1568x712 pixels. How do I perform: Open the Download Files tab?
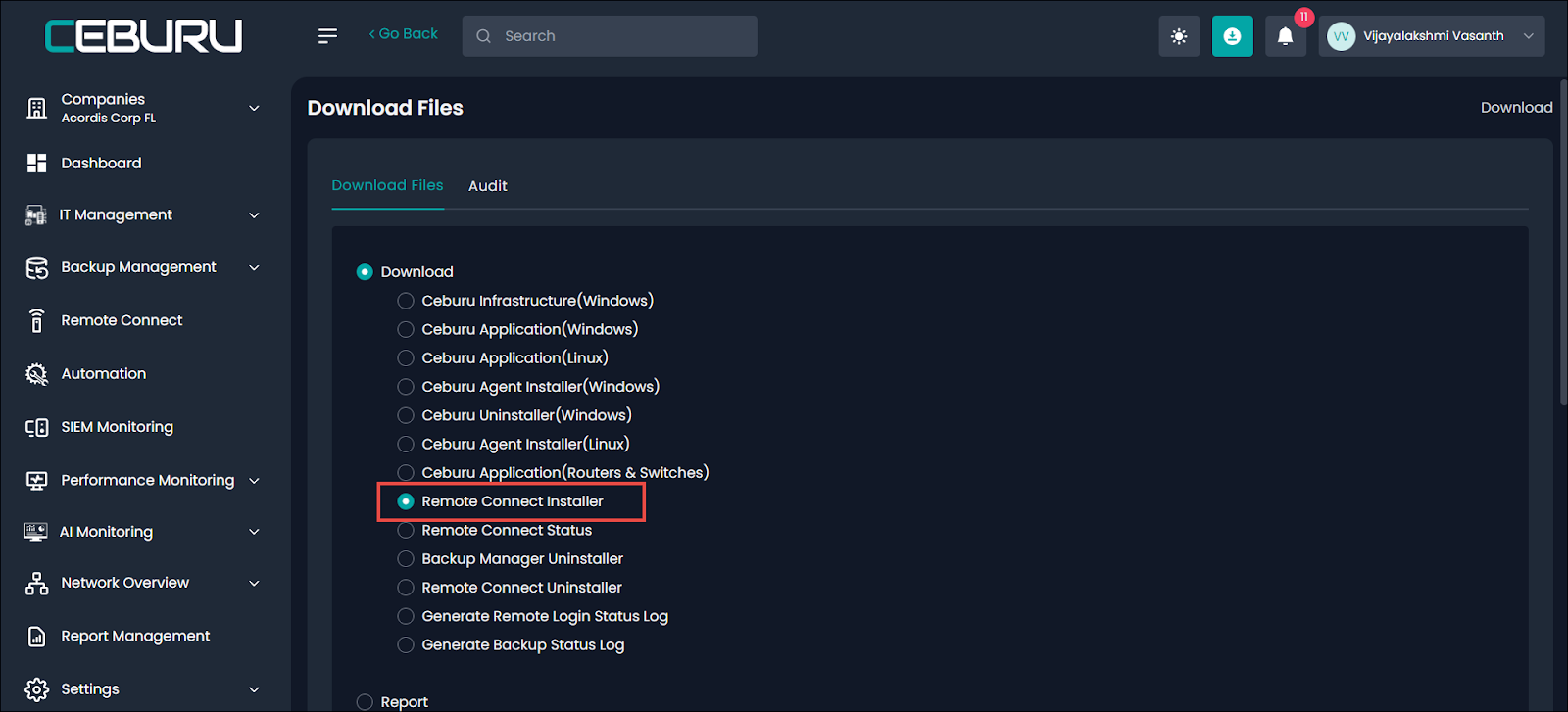point(387,185)
